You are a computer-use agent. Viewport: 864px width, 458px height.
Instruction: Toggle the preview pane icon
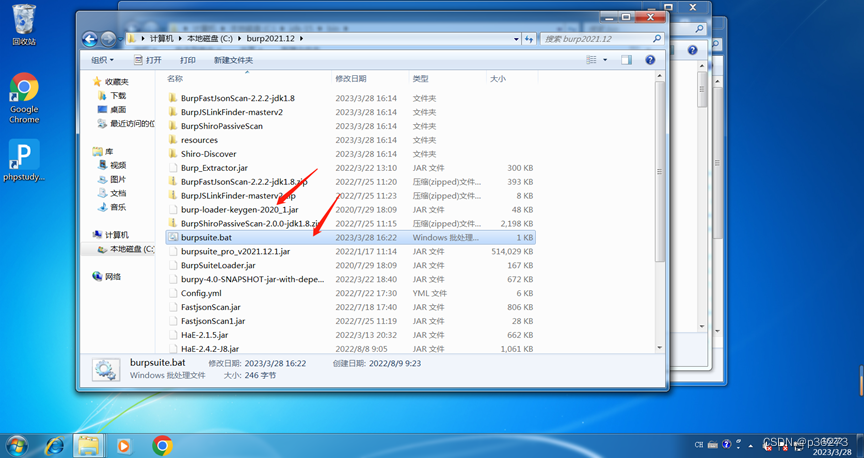627,60
